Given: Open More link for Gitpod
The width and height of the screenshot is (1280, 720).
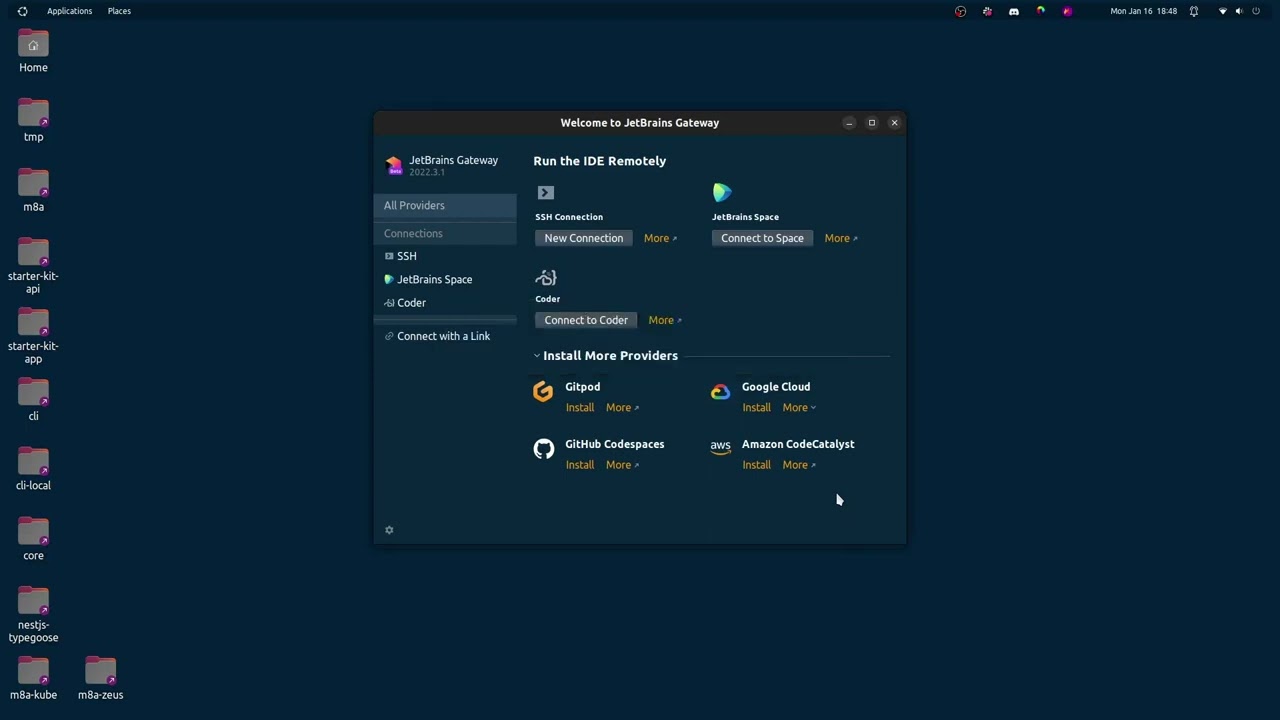Looking at the screenshot, I should tap(622, 407).
